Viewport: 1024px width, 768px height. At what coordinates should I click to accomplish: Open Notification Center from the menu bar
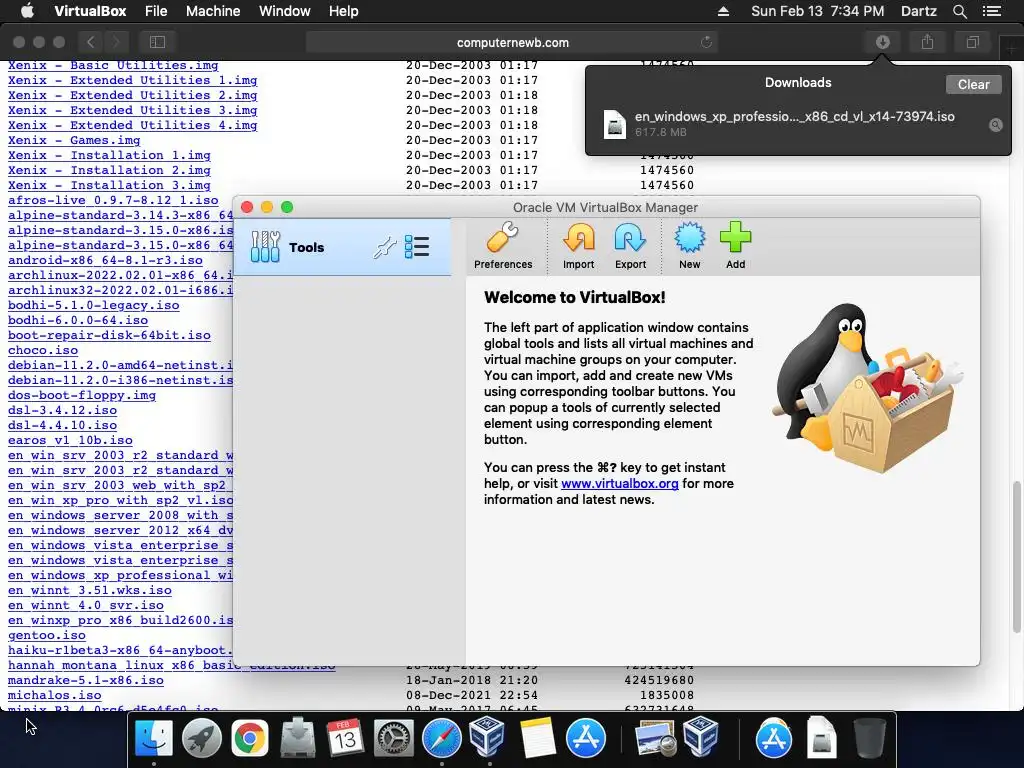pyautogui.click(x=992, y=11)
